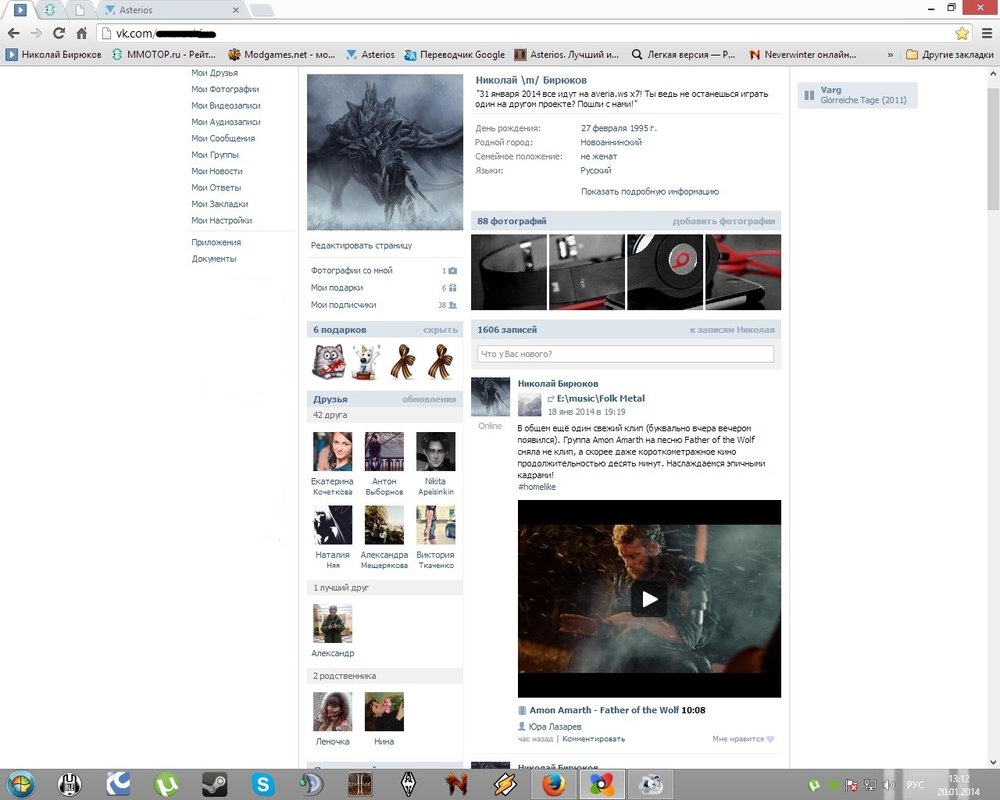Click the bookmark star in address bar
Image resolution: width=1000 pixels, height=800 pixels.
962,33
